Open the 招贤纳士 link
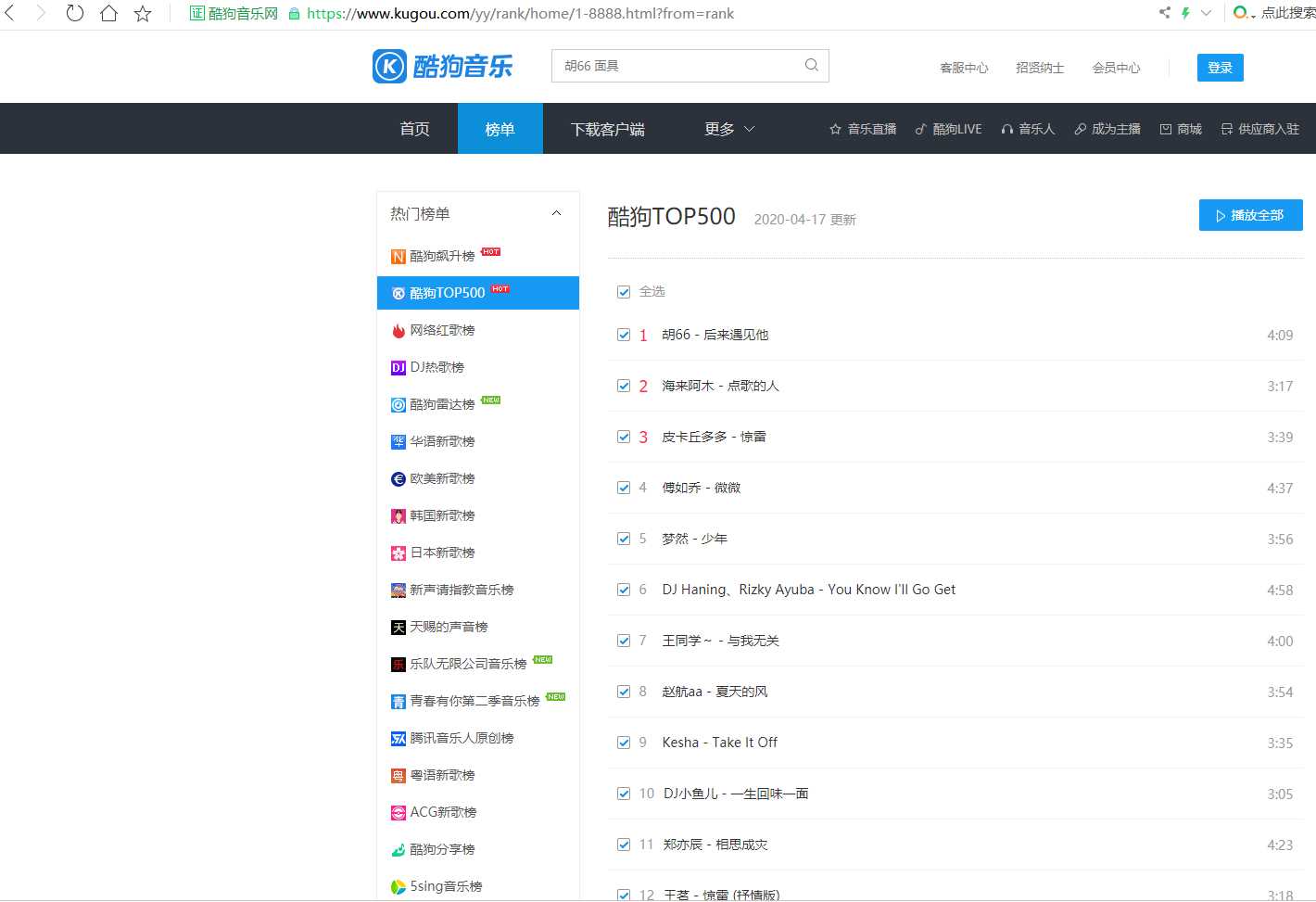Image resolution: width=1316 pixels, height=902 pixels. click(x=1040, y=68)
